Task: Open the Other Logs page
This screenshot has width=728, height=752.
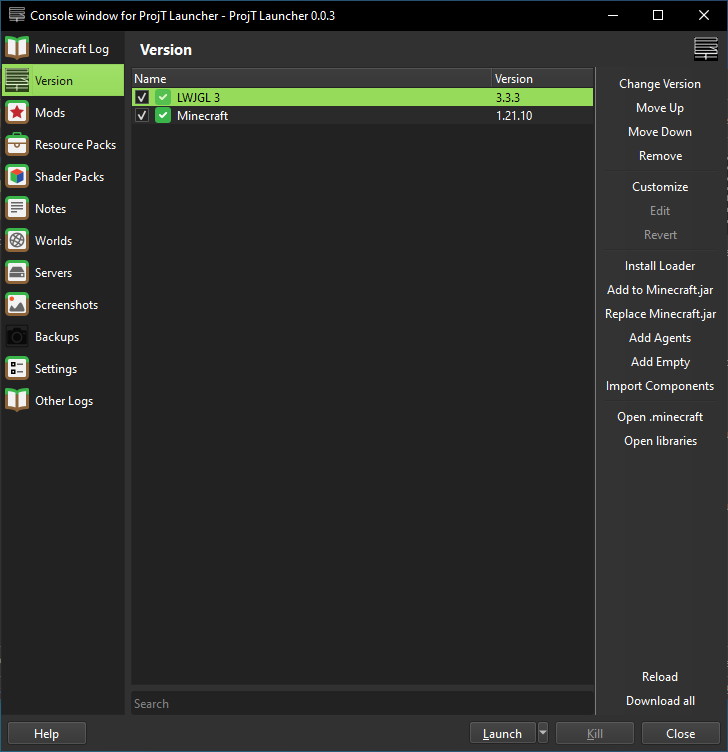Action: click(63, 400)
